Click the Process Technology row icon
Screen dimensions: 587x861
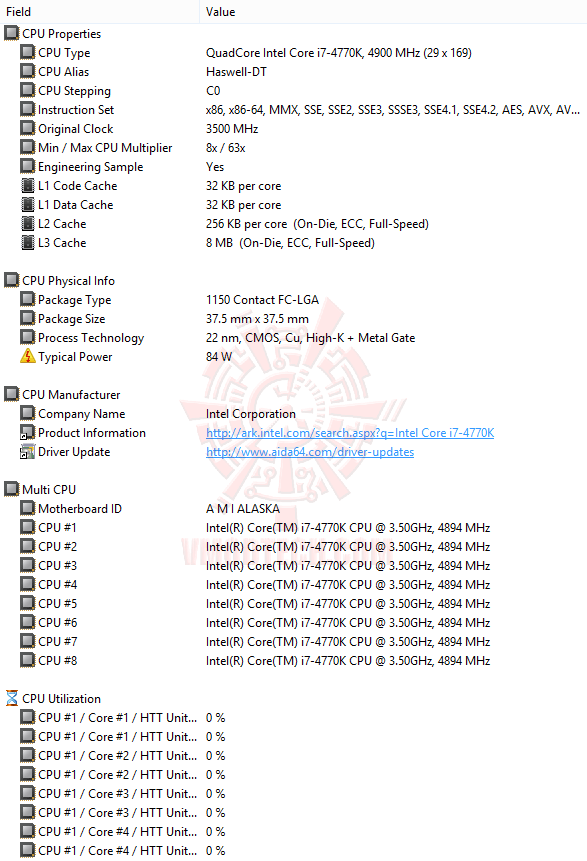point(27,338)
